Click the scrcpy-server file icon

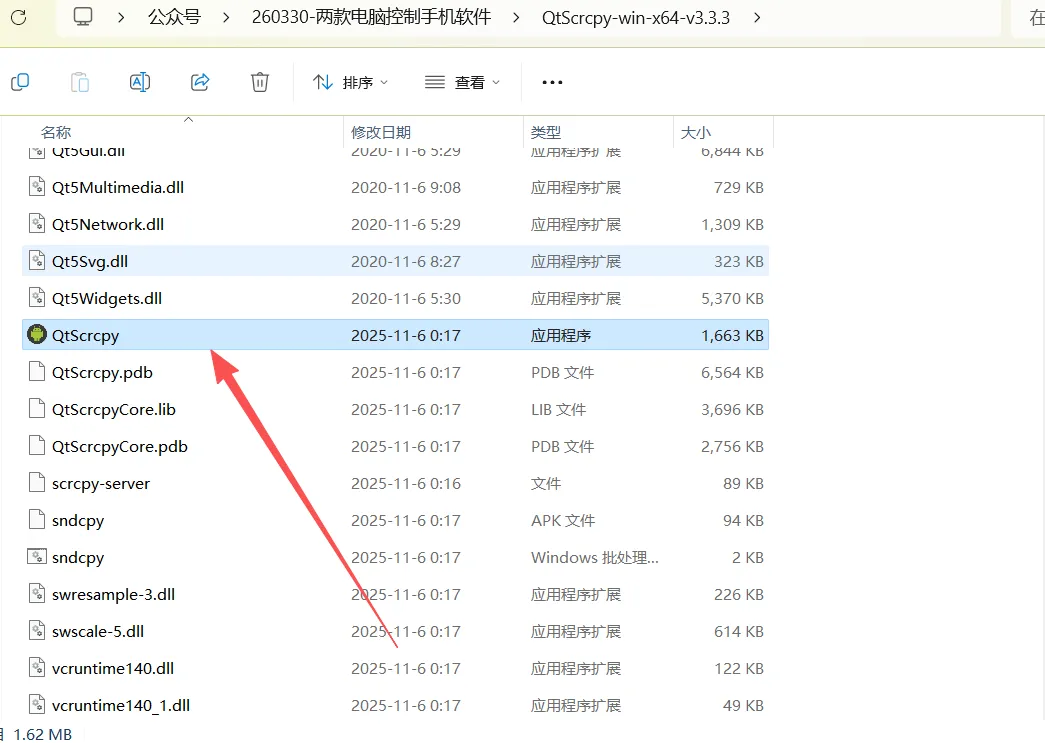tap(37, 482)
